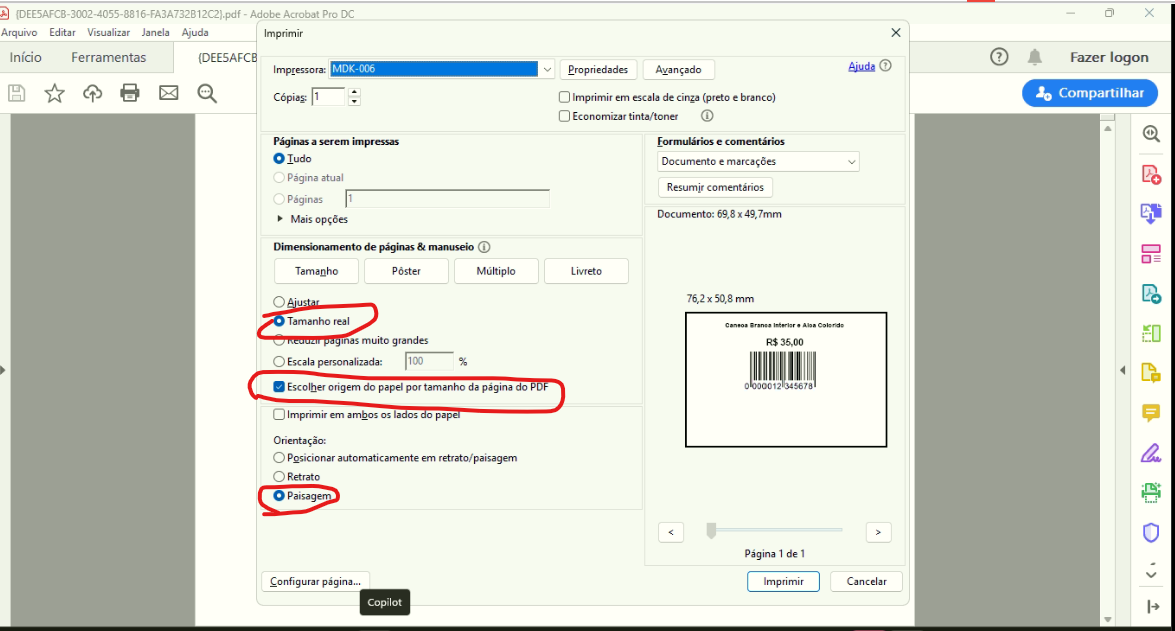Click the Imprimir button
The height and width of the screenshot is (631, 1175).
tap(783, 581)
